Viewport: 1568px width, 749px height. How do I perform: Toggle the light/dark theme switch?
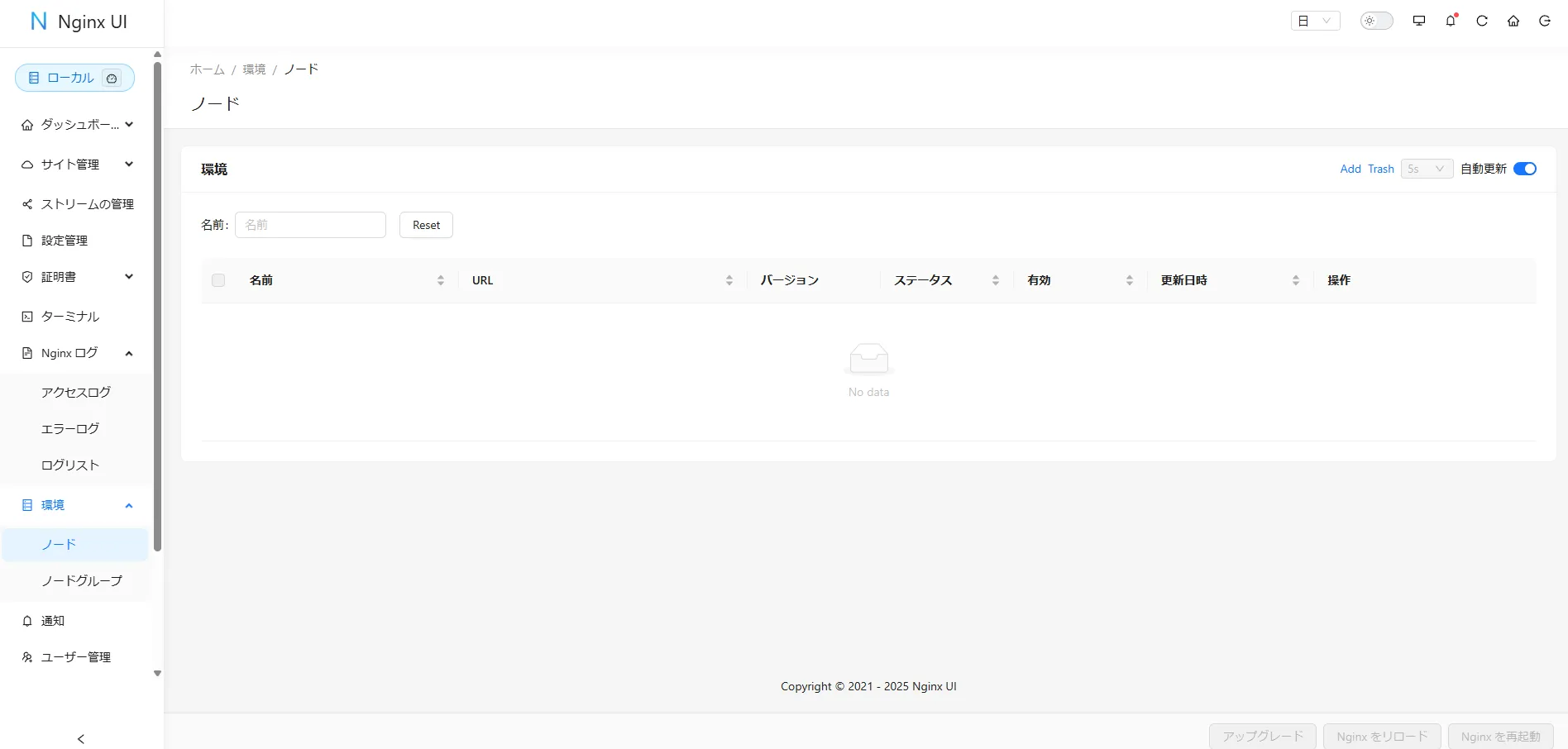[1377, 21]
